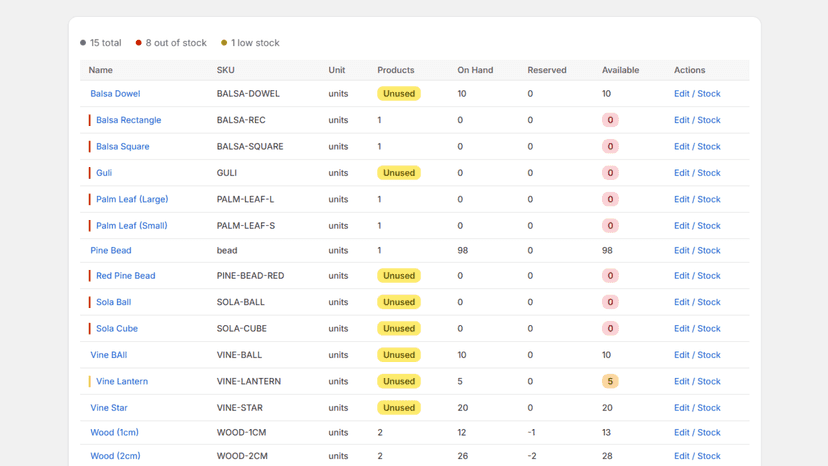Click the On Hand column header

(475, 70)
